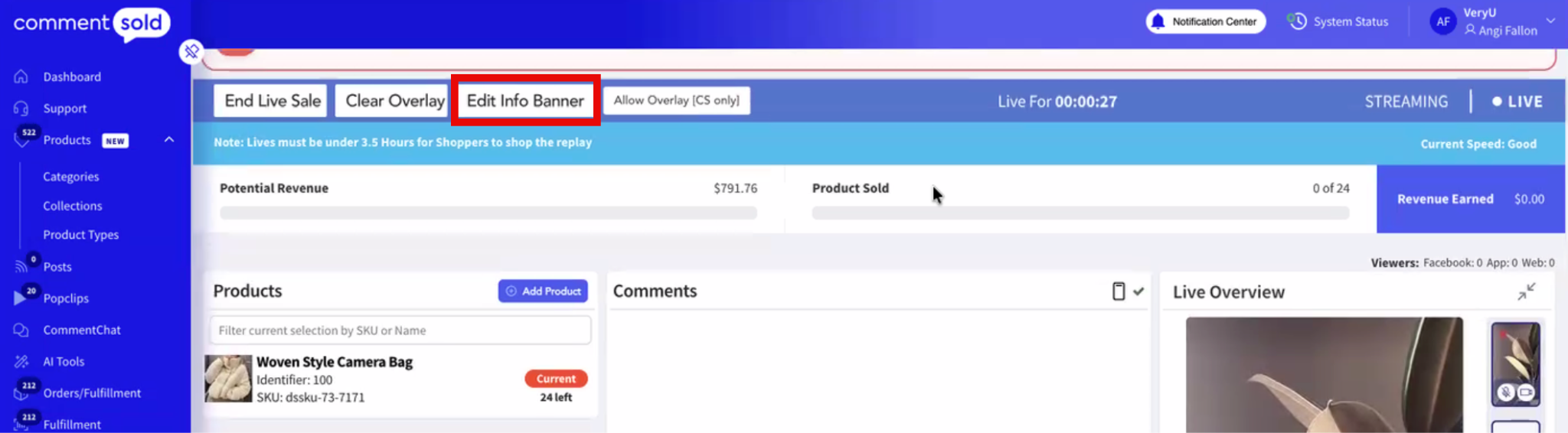
Task: Toggle the muted microphone on camera thumbnail
Action: [x=1505, y=392]
